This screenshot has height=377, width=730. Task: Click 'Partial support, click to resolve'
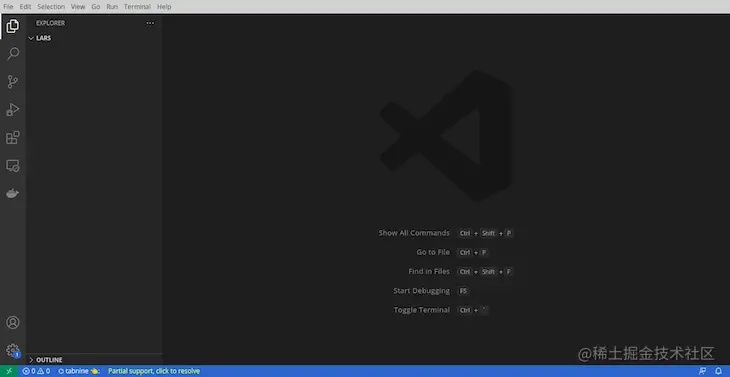pos(154,371)
